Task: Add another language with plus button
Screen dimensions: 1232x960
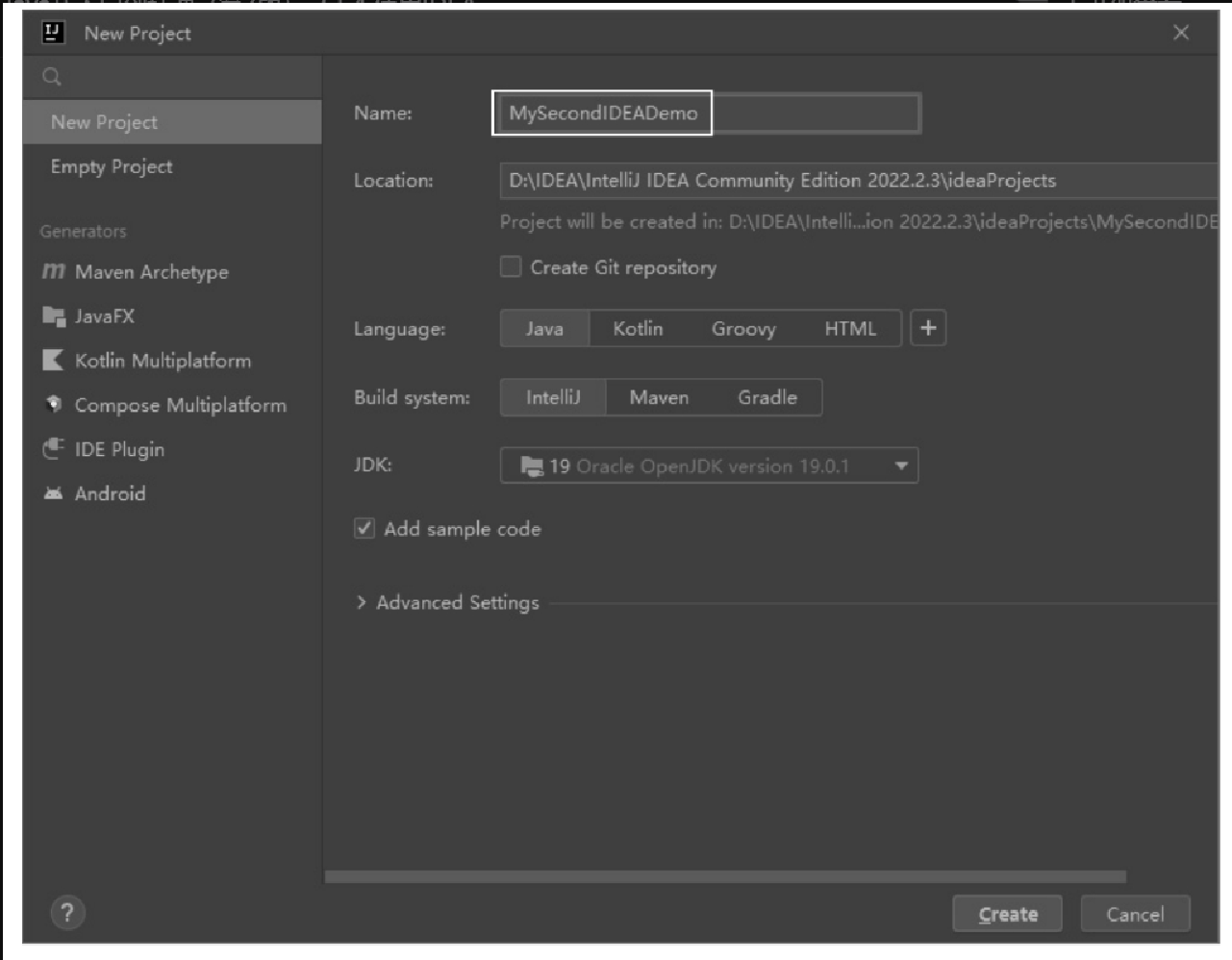Action: (x=928, y=328)
